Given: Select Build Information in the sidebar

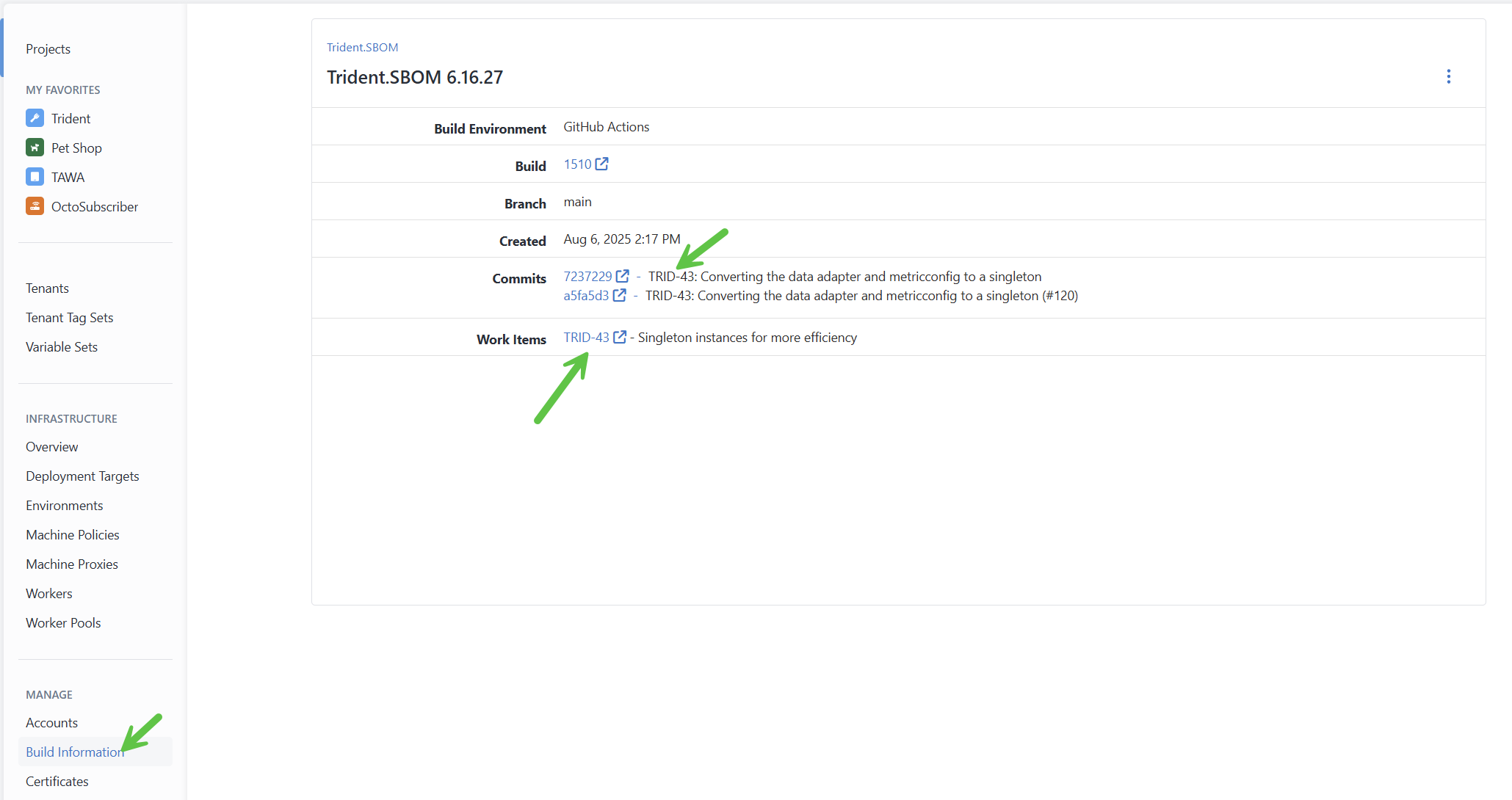Looking at the screenshot, I should click(74, 752).
